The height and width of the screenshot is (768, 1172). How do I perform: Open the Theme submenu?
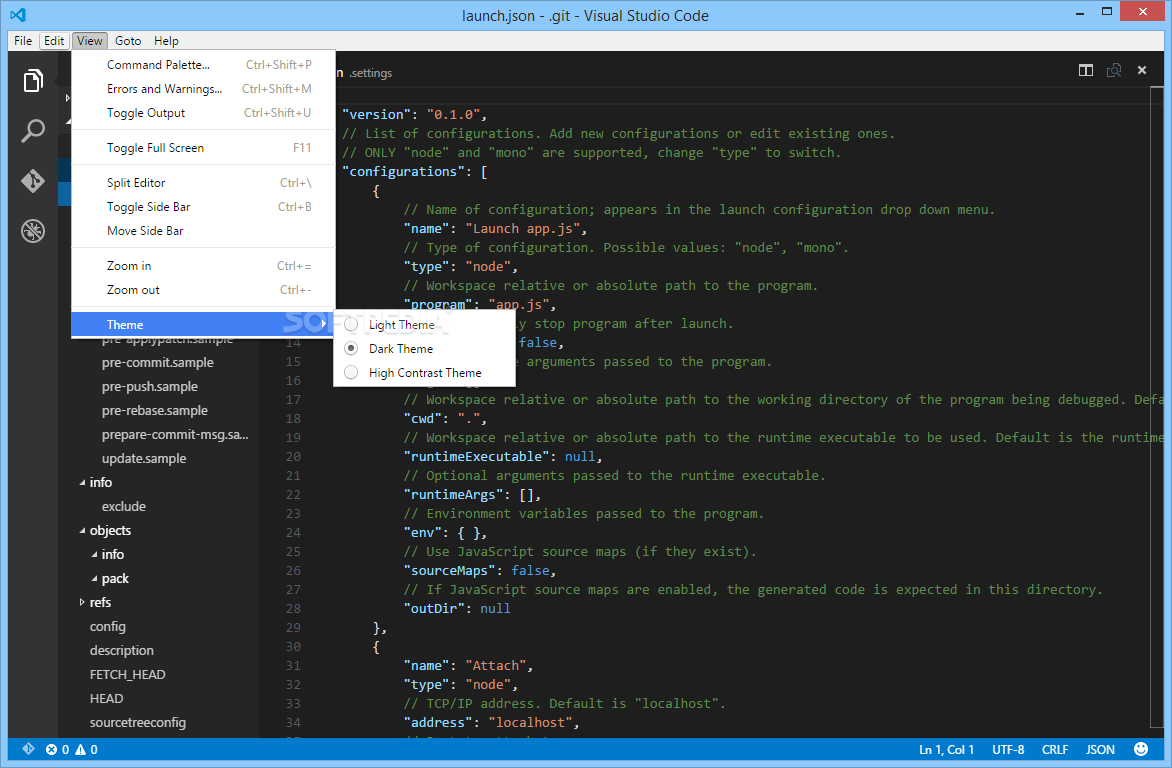[203, 325]
